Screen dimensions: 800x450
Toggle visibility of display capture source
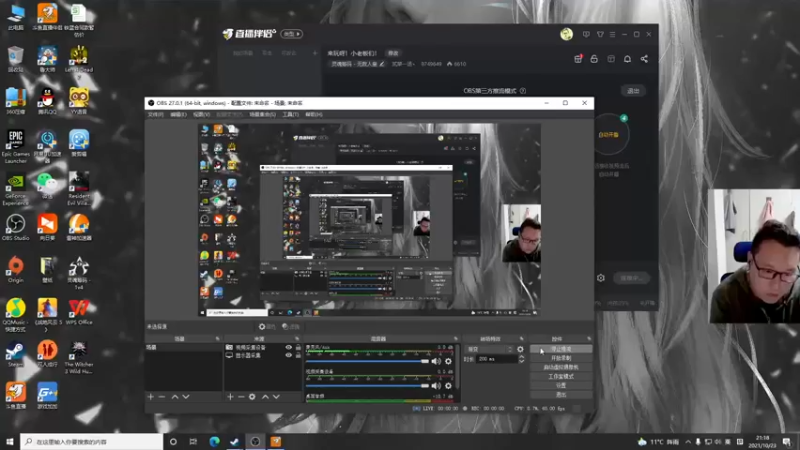[x=289, y=355]
